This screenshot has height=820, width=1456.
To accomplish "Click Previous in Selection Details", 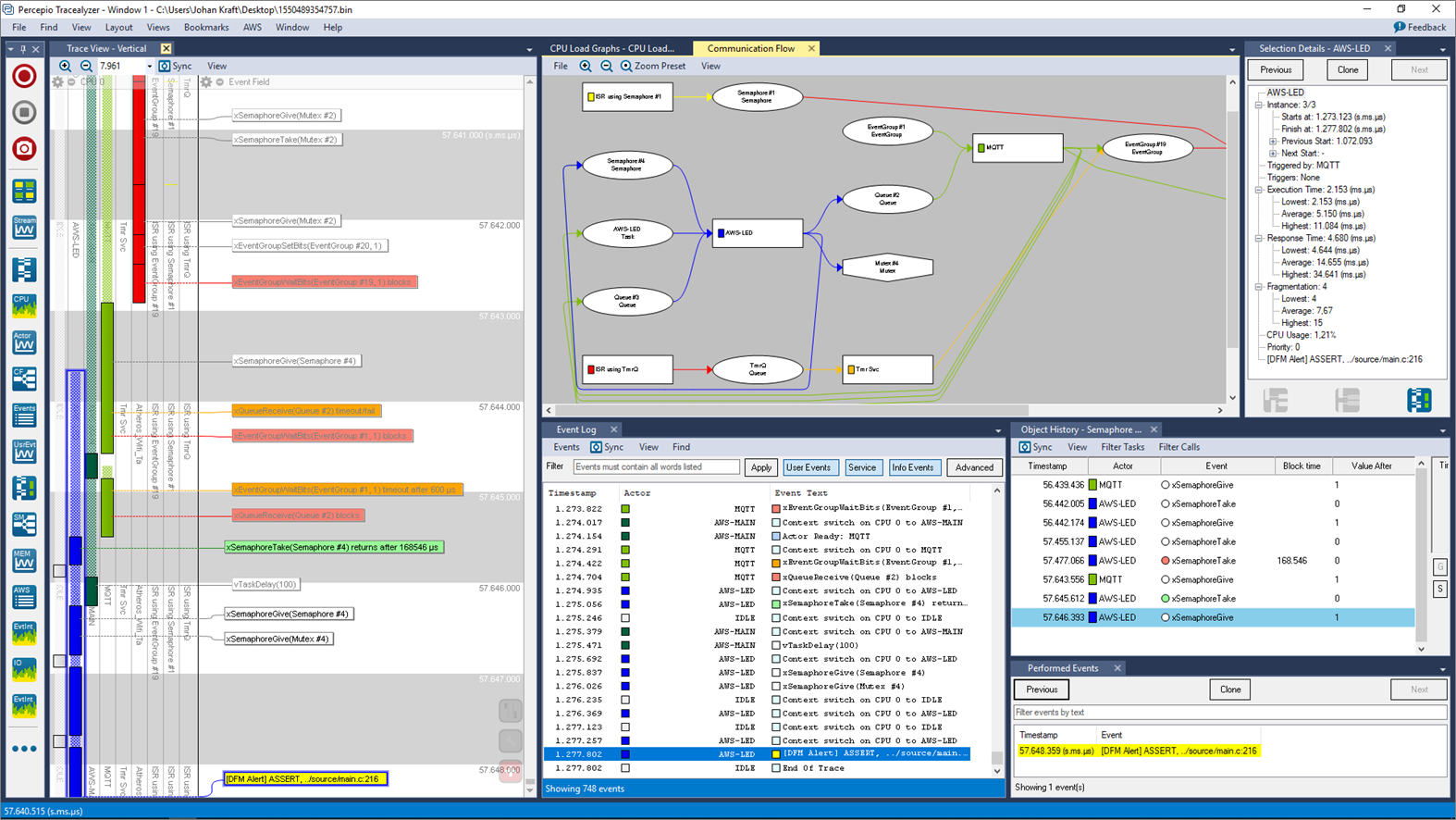I will click(1276, 69).
